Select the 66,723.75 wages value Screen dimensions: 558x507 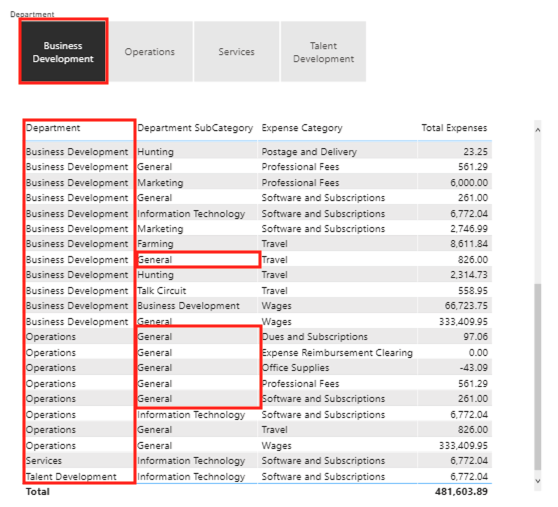466,306
